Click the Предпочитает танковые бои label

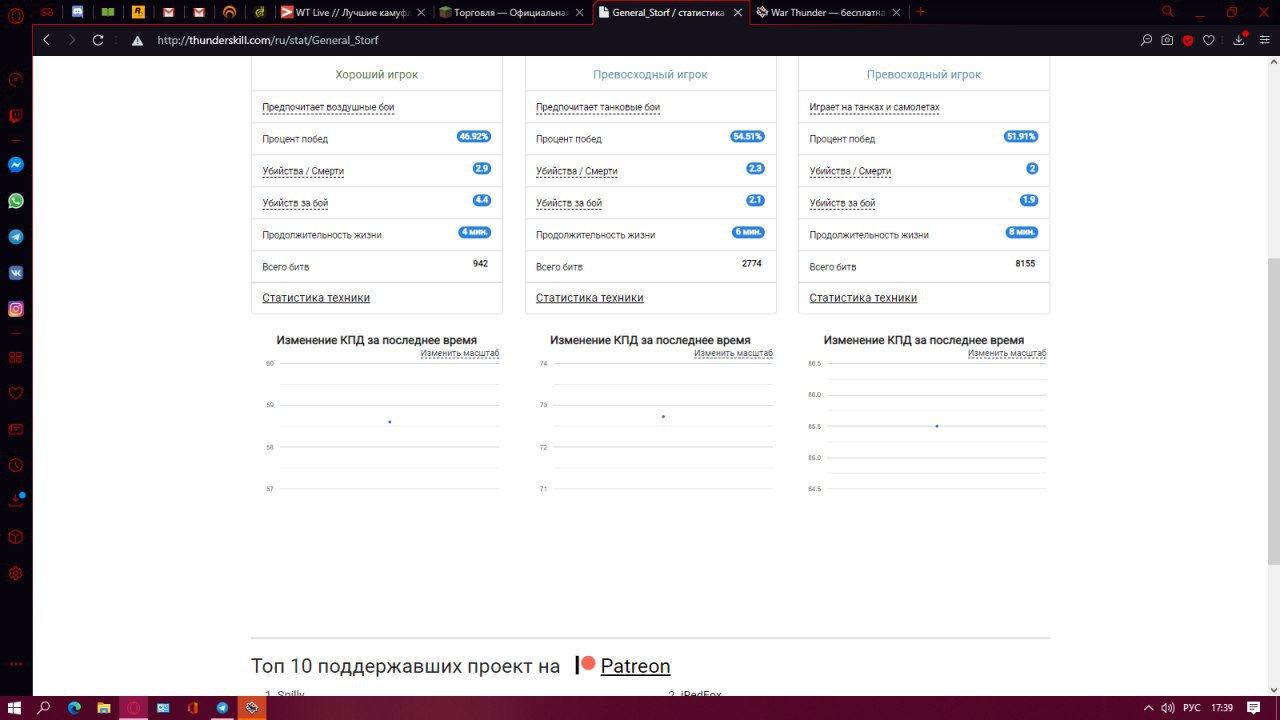[x=598, y=107]
